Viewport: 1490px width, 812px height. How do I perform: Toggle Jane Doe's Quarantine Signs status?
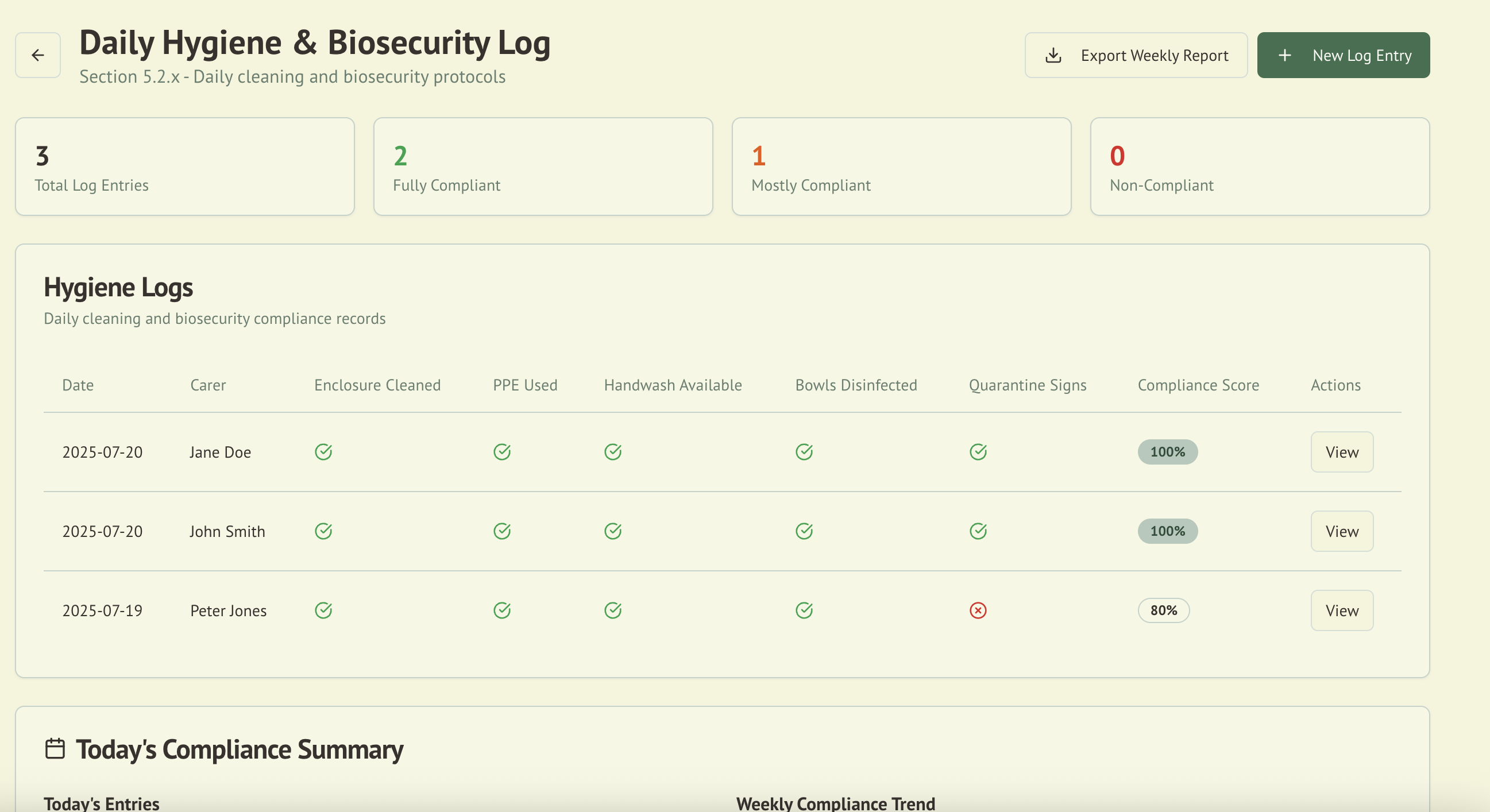[978, 453]
